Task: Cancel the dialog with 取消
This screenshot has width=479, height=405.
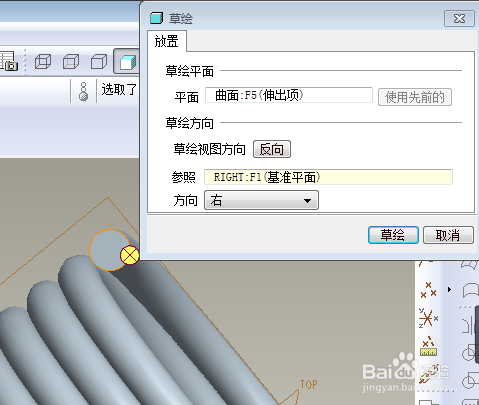Action: [448, 235]
